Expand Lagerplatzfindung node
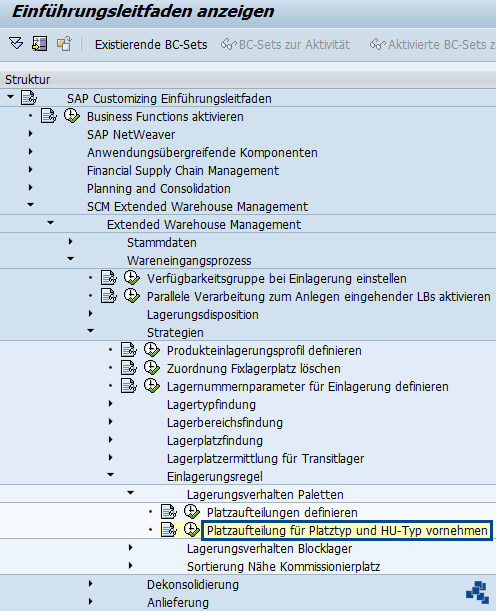Image resolution: width=496 pixels, height=611 pixels. tap(111, 440)
